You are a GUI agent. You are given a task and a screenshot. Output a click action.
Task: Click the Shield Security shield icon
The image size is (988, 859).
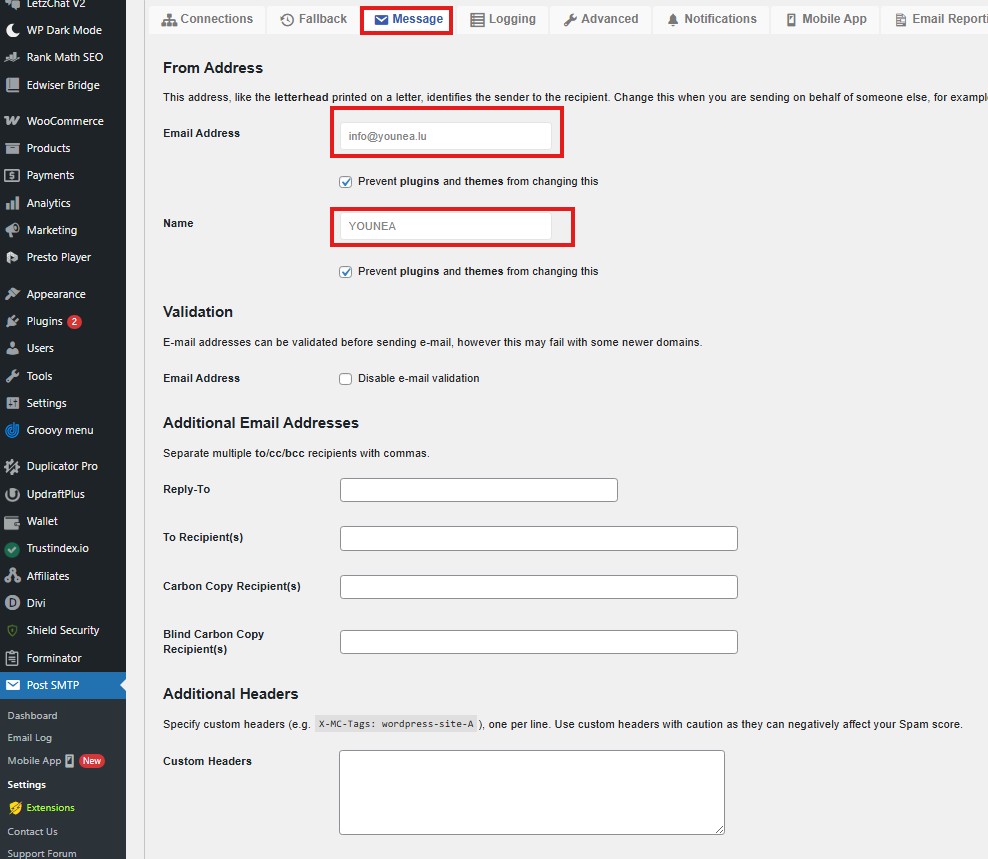[12, 630]
